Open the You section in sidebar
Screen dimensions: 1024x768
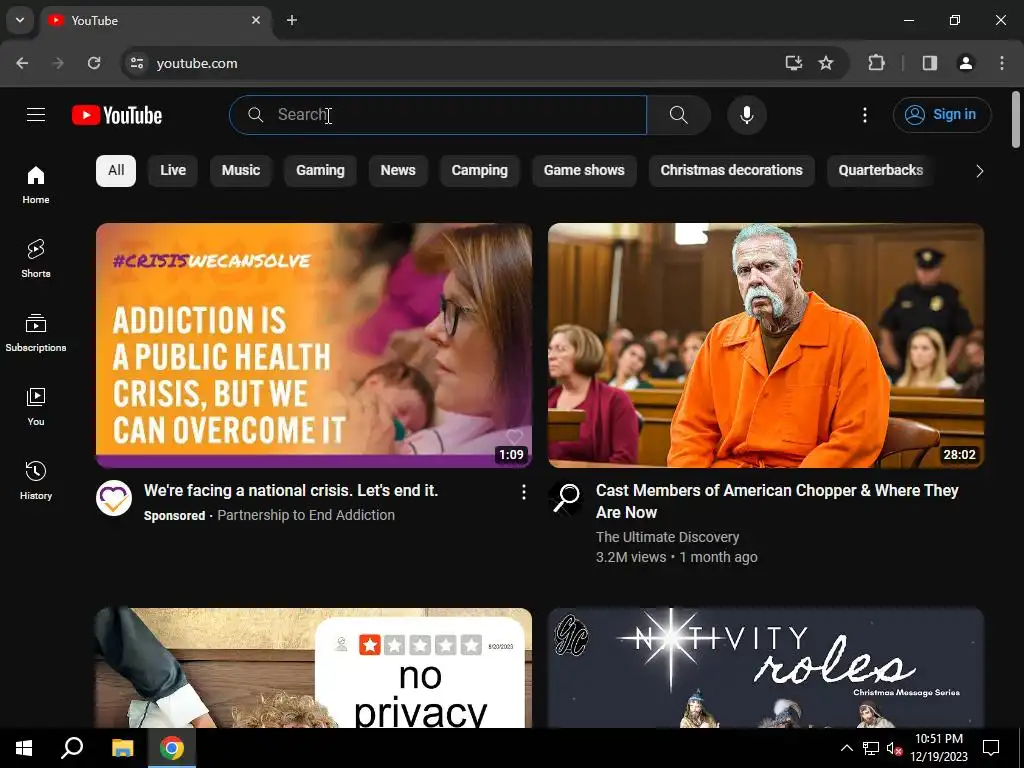(36, 406)
